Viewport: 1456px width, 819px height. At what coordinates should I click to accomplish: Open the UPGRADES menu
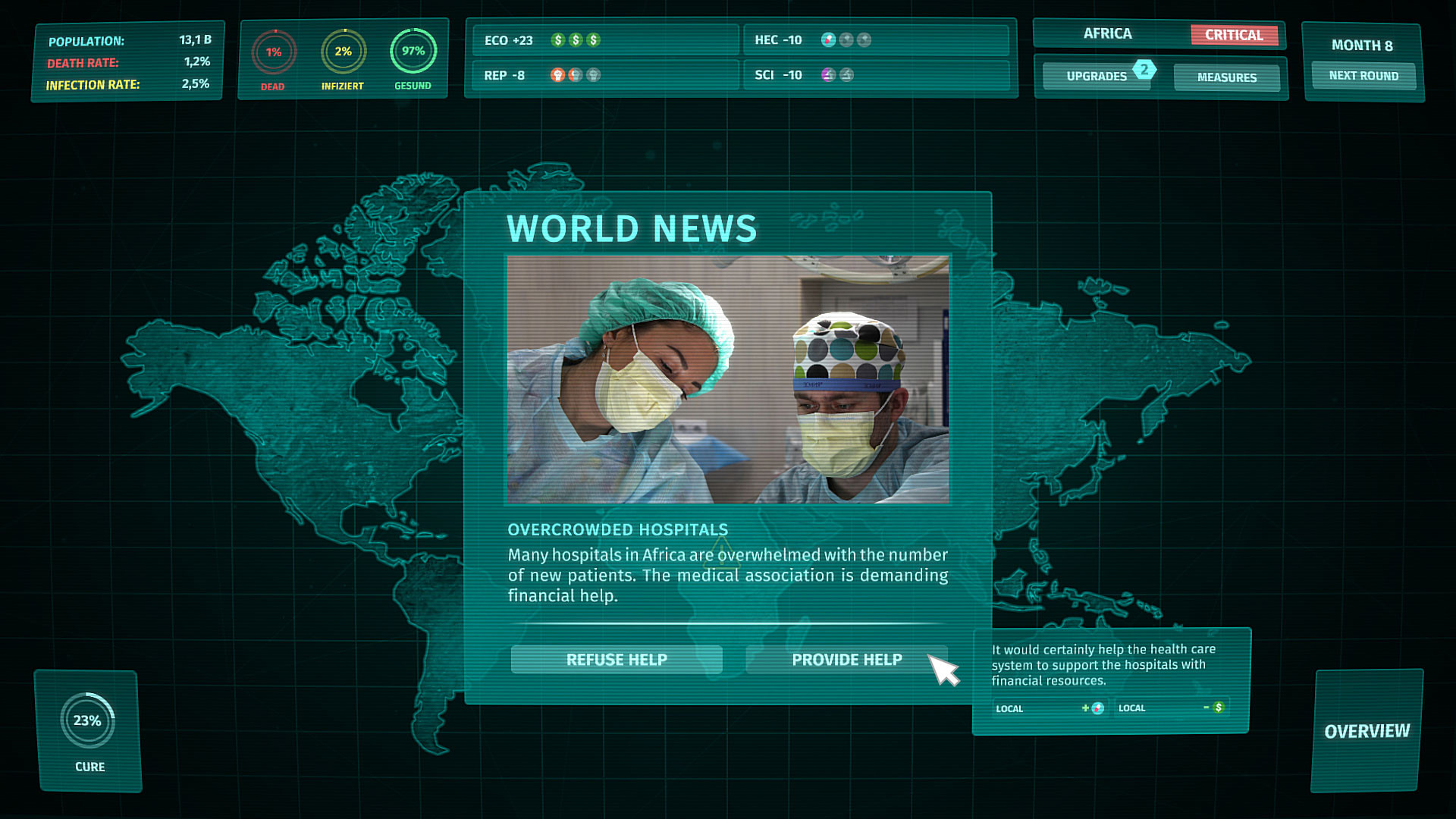[x=1096, y=77]
